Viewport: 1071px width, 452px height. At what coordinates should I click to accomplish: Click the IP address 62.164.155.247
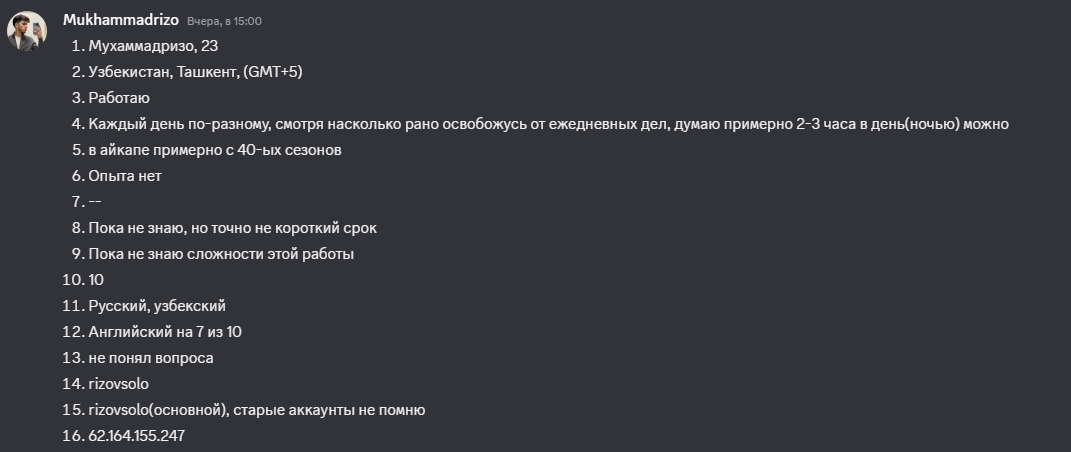(x=136, y=436)
